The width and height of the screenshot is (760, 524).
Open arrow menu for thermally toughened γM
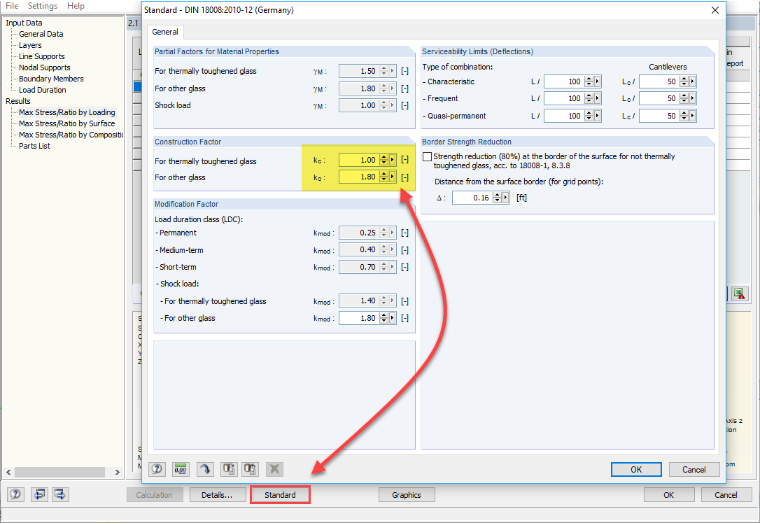click(393, 71)
